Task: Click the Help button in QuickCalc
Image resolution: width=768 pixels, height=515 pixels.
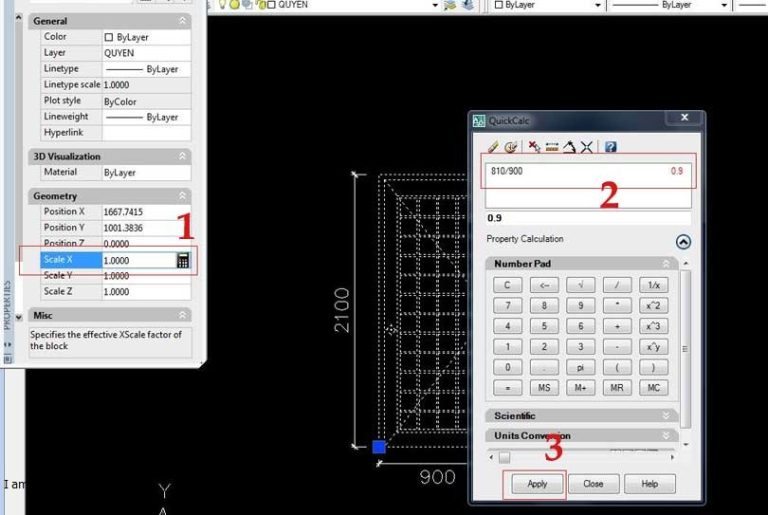Action: (x=649, y=484)
